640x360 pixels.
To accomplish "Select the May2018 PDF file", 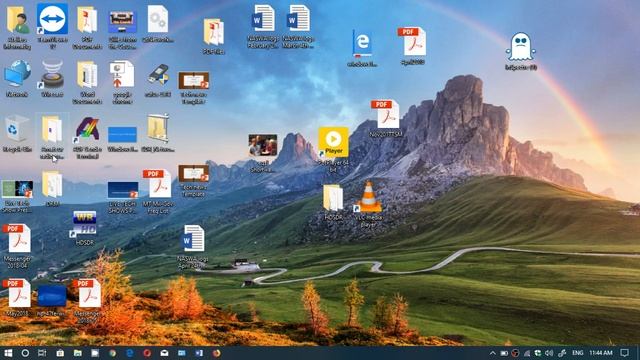I will pyautogui.click(x=17, y=293).
